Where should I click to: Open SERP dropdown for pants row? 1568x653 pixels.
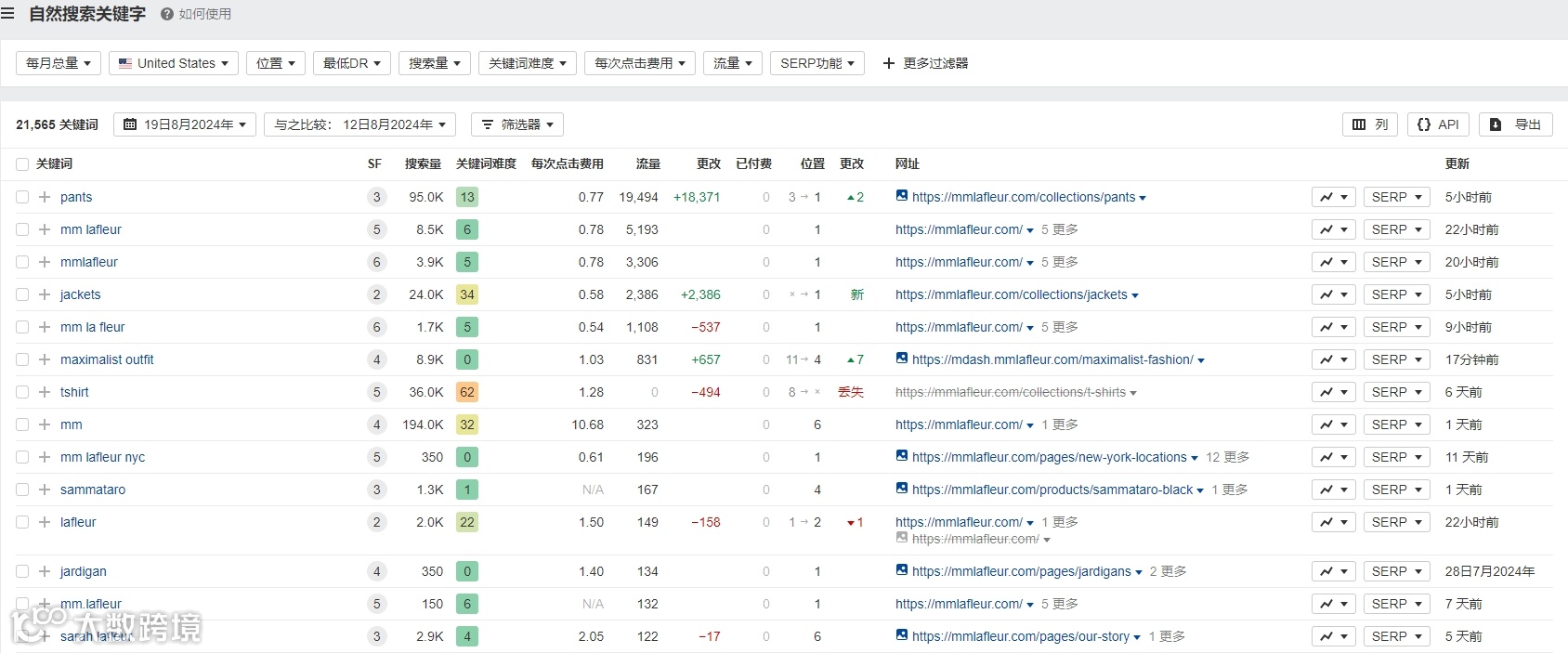(1397, 197)
